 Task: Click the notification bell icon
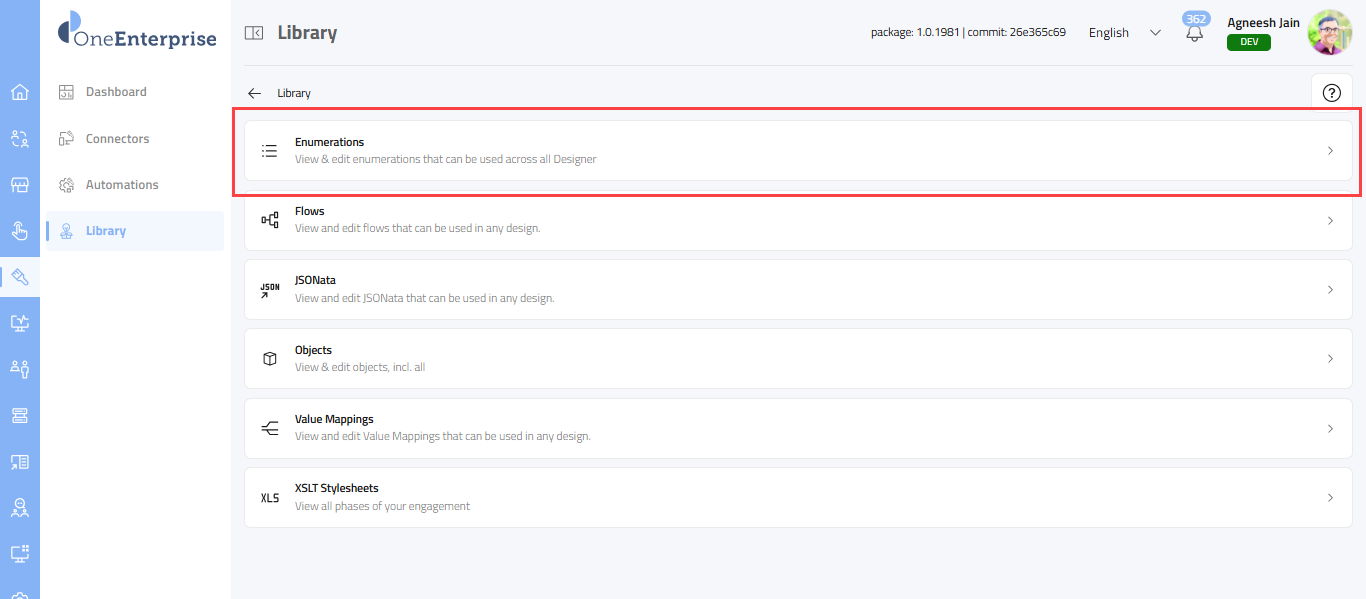pos(1194,34)
